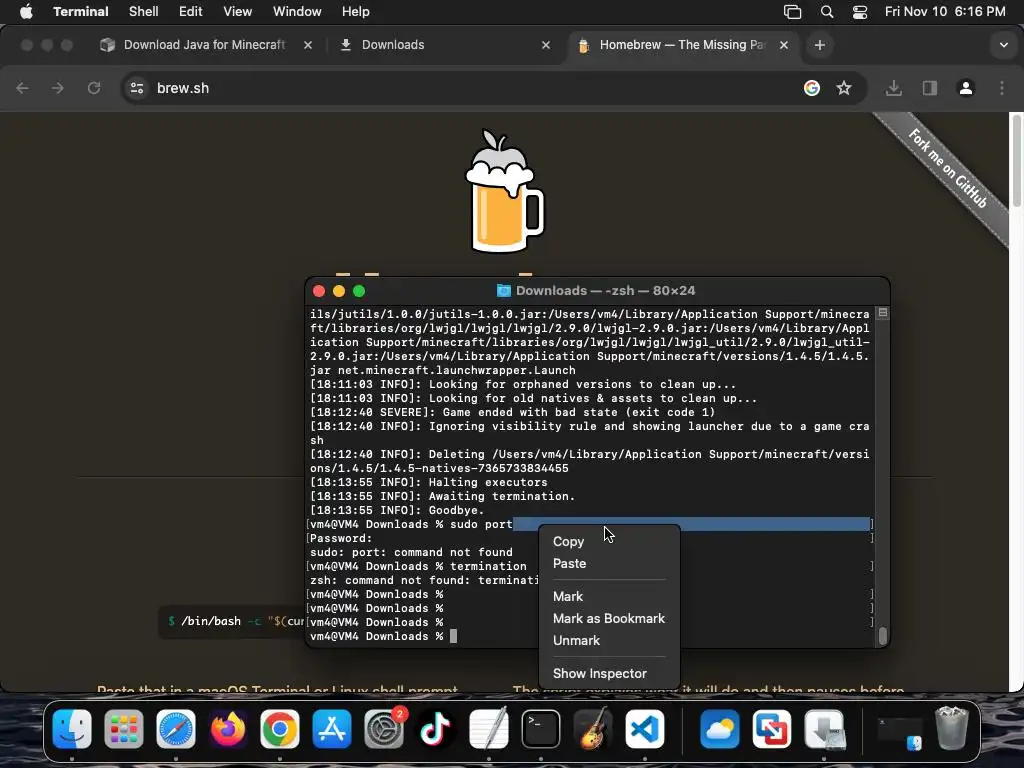Click the Terminal window scrollbar thumb
1024x768 pixels.
[x=882, y=635]
